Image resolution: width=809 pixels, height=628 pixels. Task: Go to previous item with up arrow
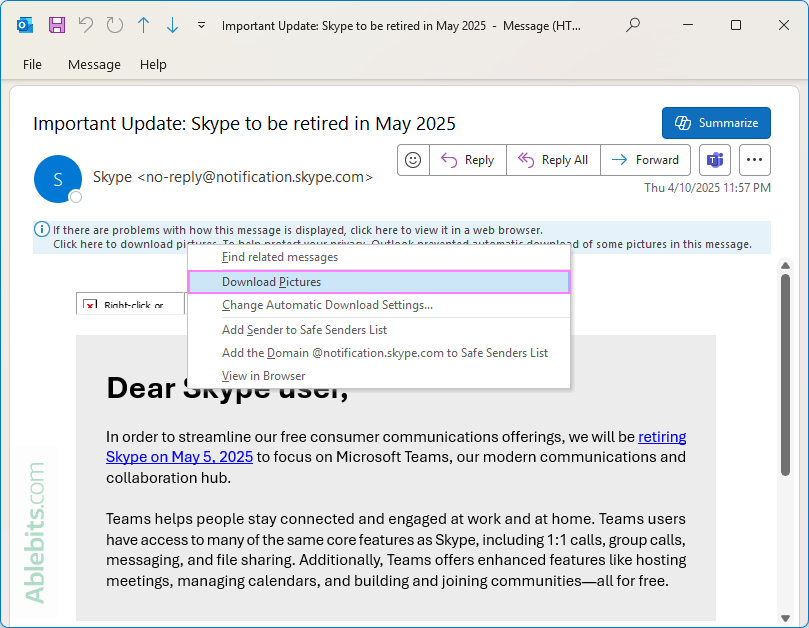(x=143, y=25)
